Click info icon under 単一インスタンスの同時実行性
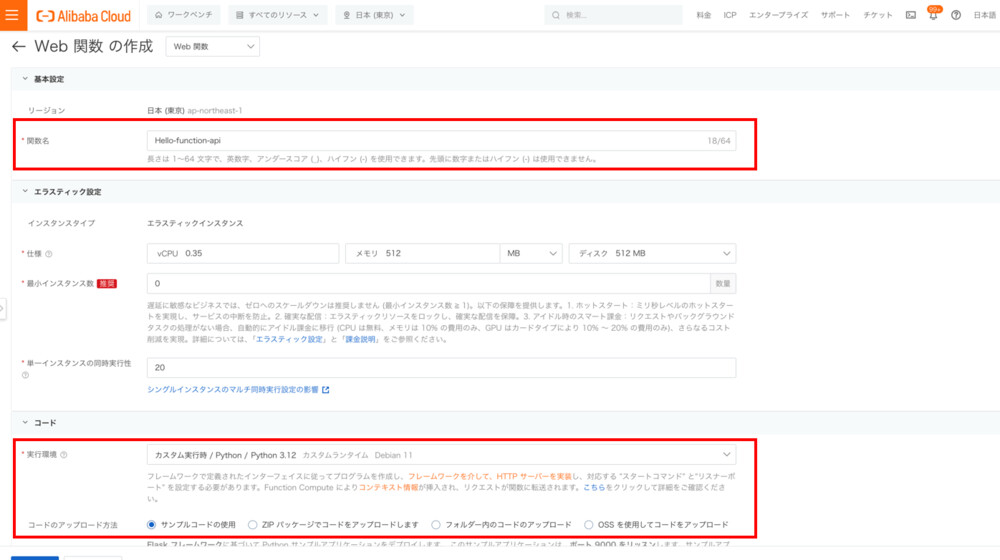The height and width of the screenshot is (560, 1000). click(x=26, y=375)
